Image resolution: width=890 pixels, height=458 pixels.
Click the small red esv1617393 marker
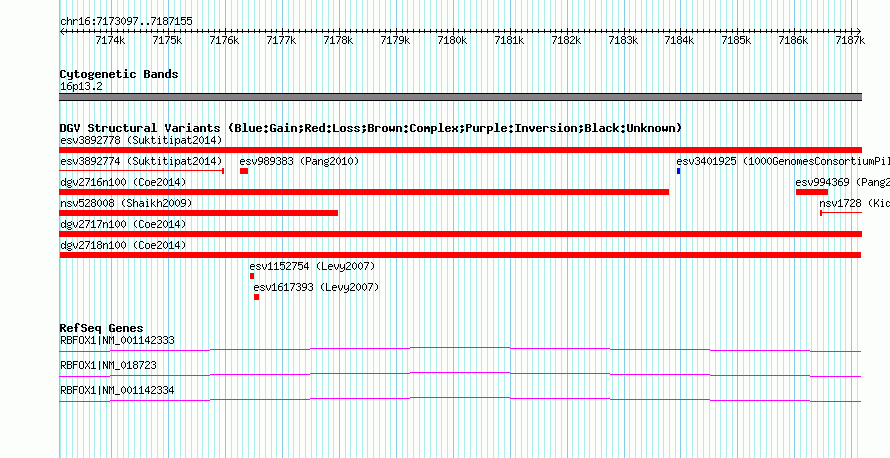pos(257,297)
